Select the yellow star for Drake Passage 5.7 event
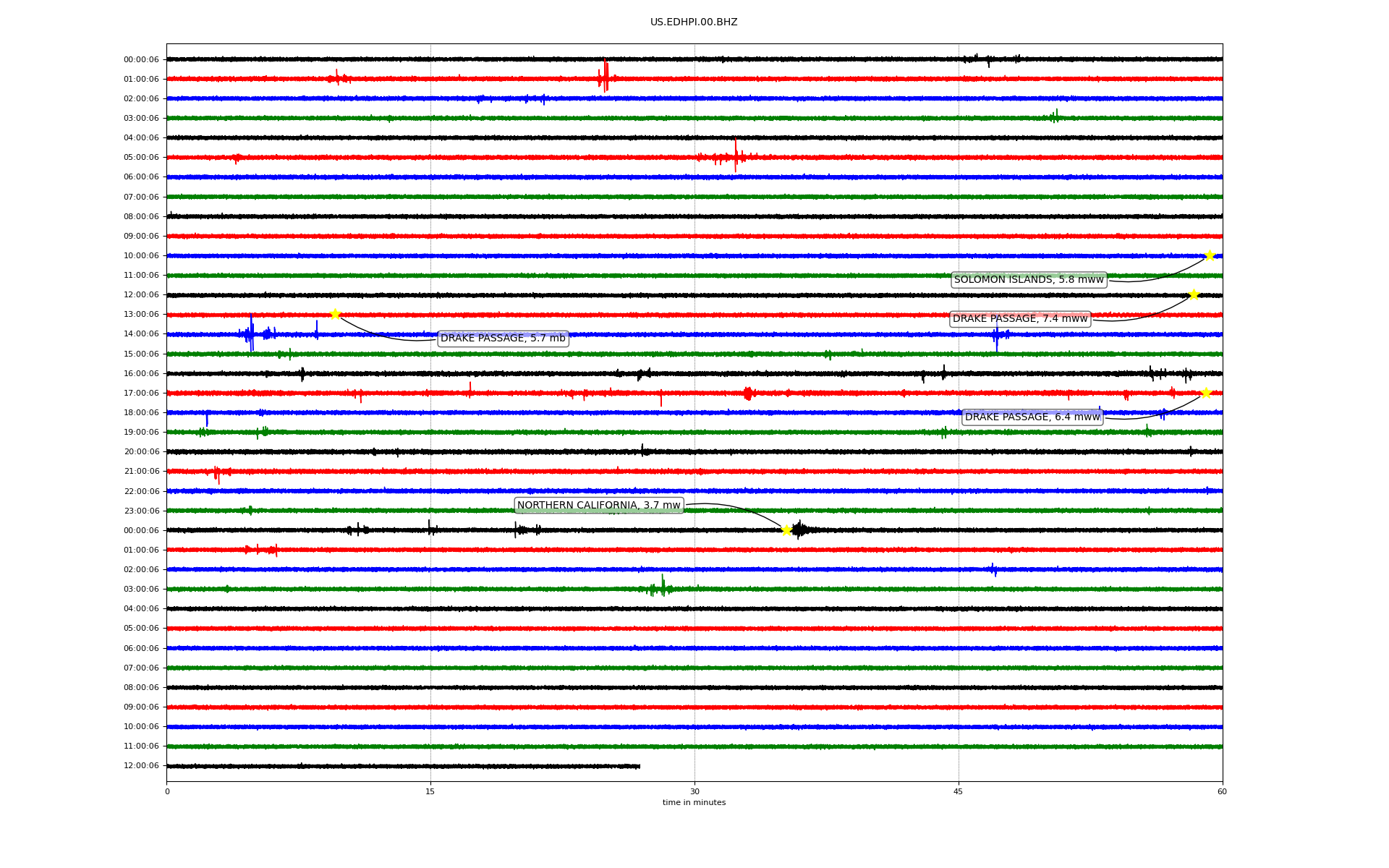 335,314
